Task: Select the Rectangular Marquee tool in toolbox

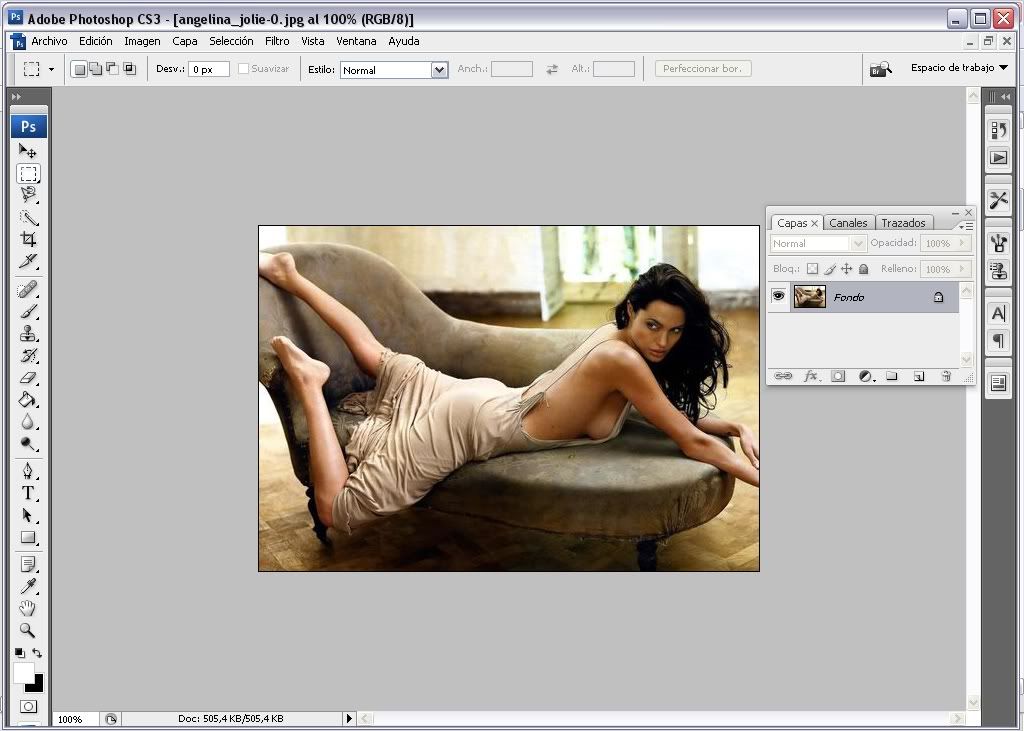Action: (x=27, y=173)
